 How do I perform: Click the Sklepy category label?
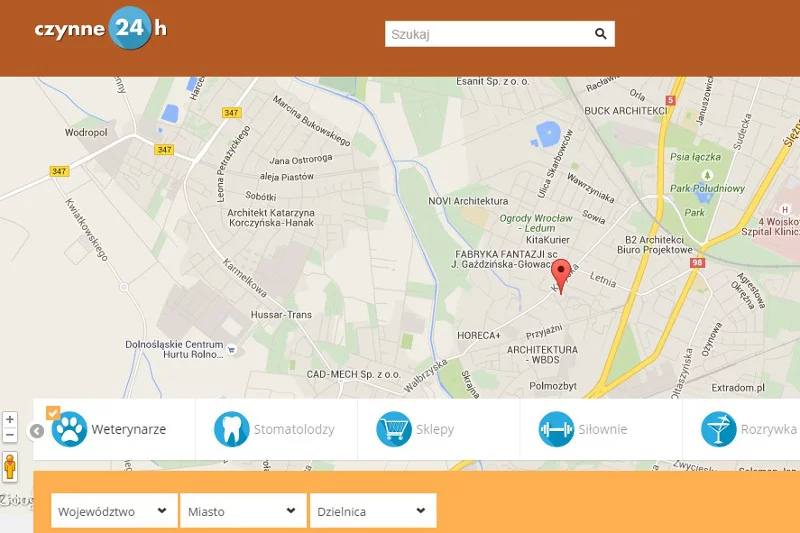pyautogui.click(x=435, y=429)
